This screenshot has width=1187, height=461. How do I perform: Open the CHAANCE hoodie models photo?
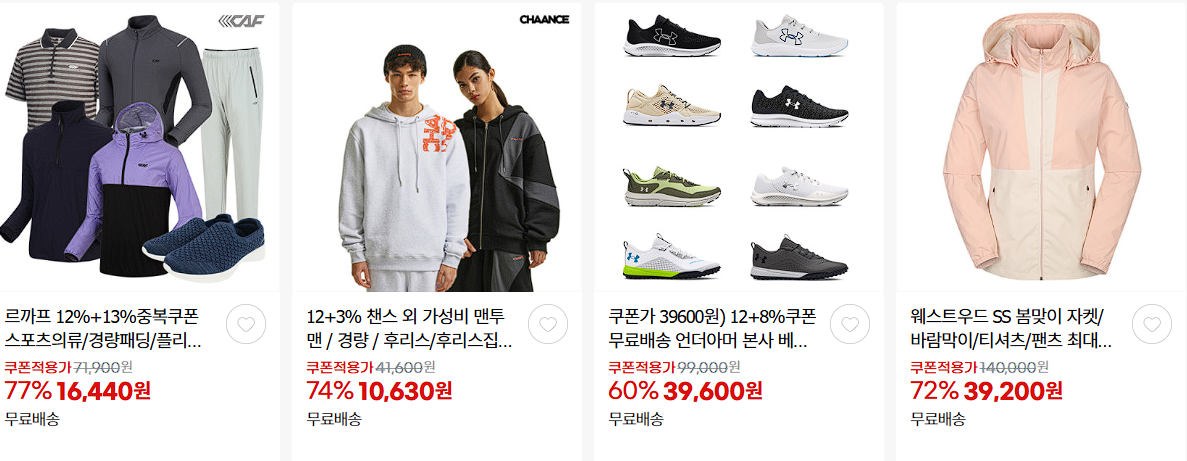coord(437,148)
